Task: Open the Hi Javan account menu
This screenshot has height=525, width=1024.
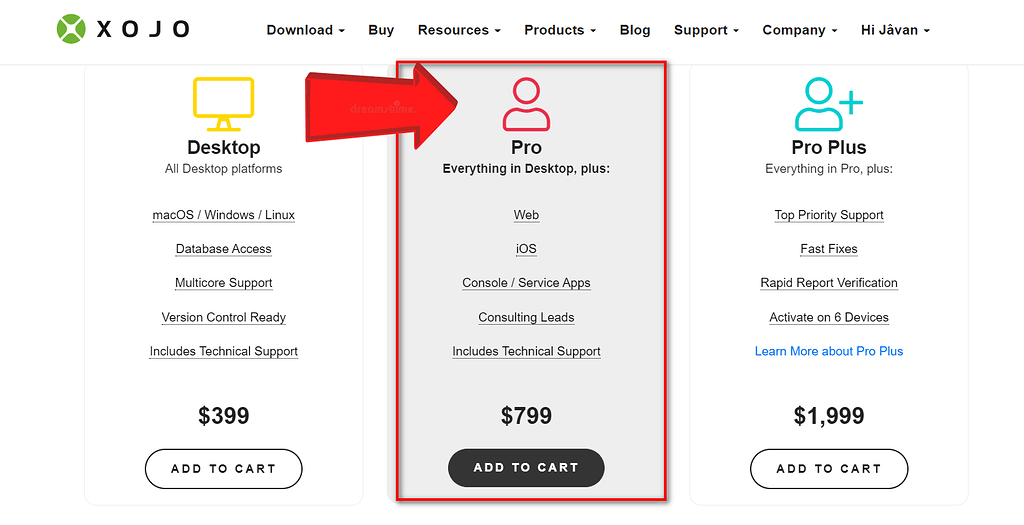Action: click(895, 30)
